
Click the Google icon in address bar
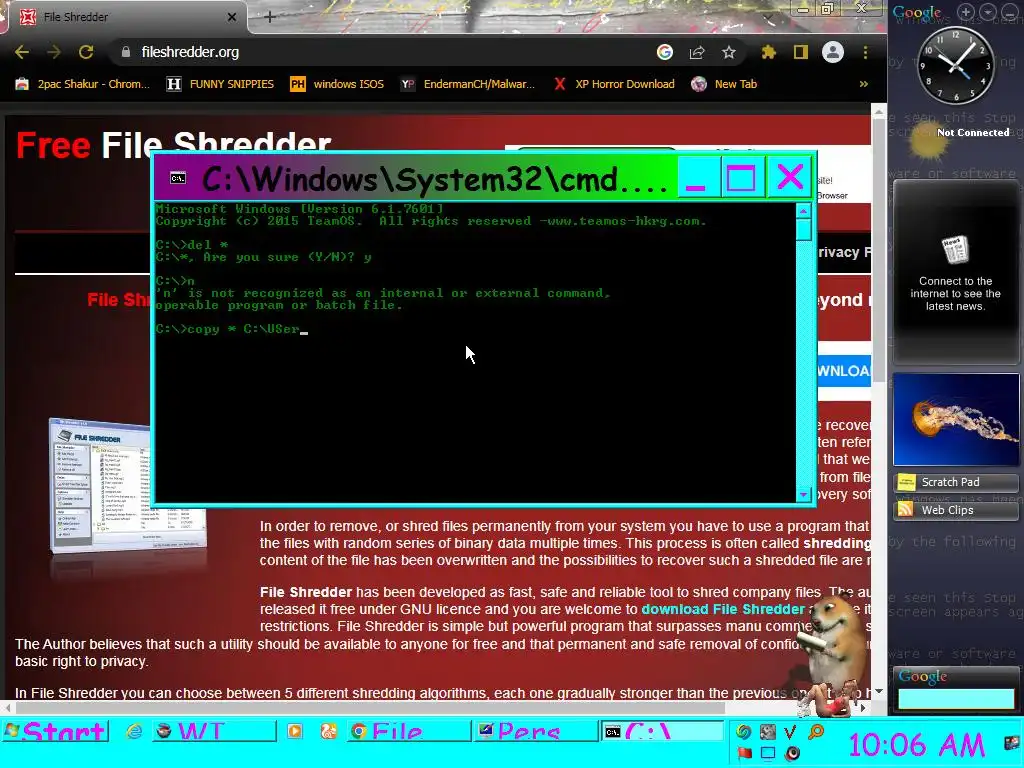coord(665,52)
